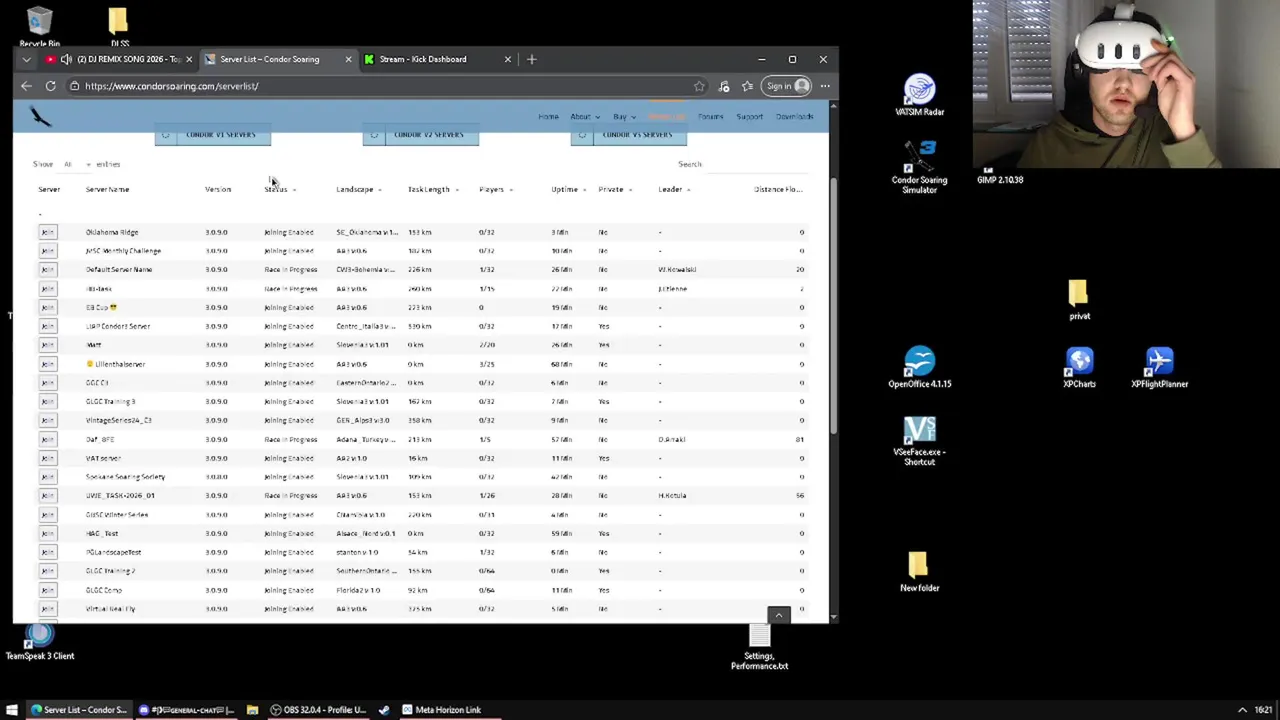Sort table by Task Length column

click(432, 189)
